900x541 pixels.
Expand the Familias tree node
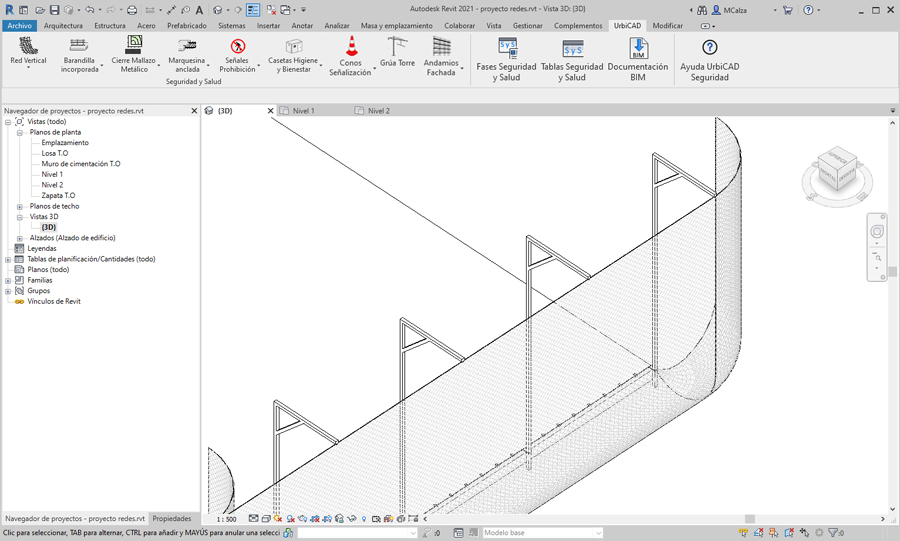click(x=8, y=280)
